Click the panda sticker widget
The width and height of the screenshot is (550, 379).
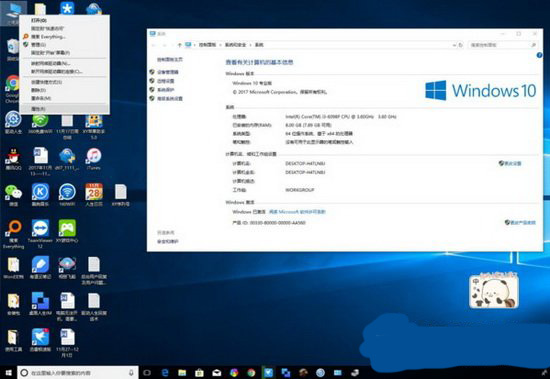tap(494, 291)
